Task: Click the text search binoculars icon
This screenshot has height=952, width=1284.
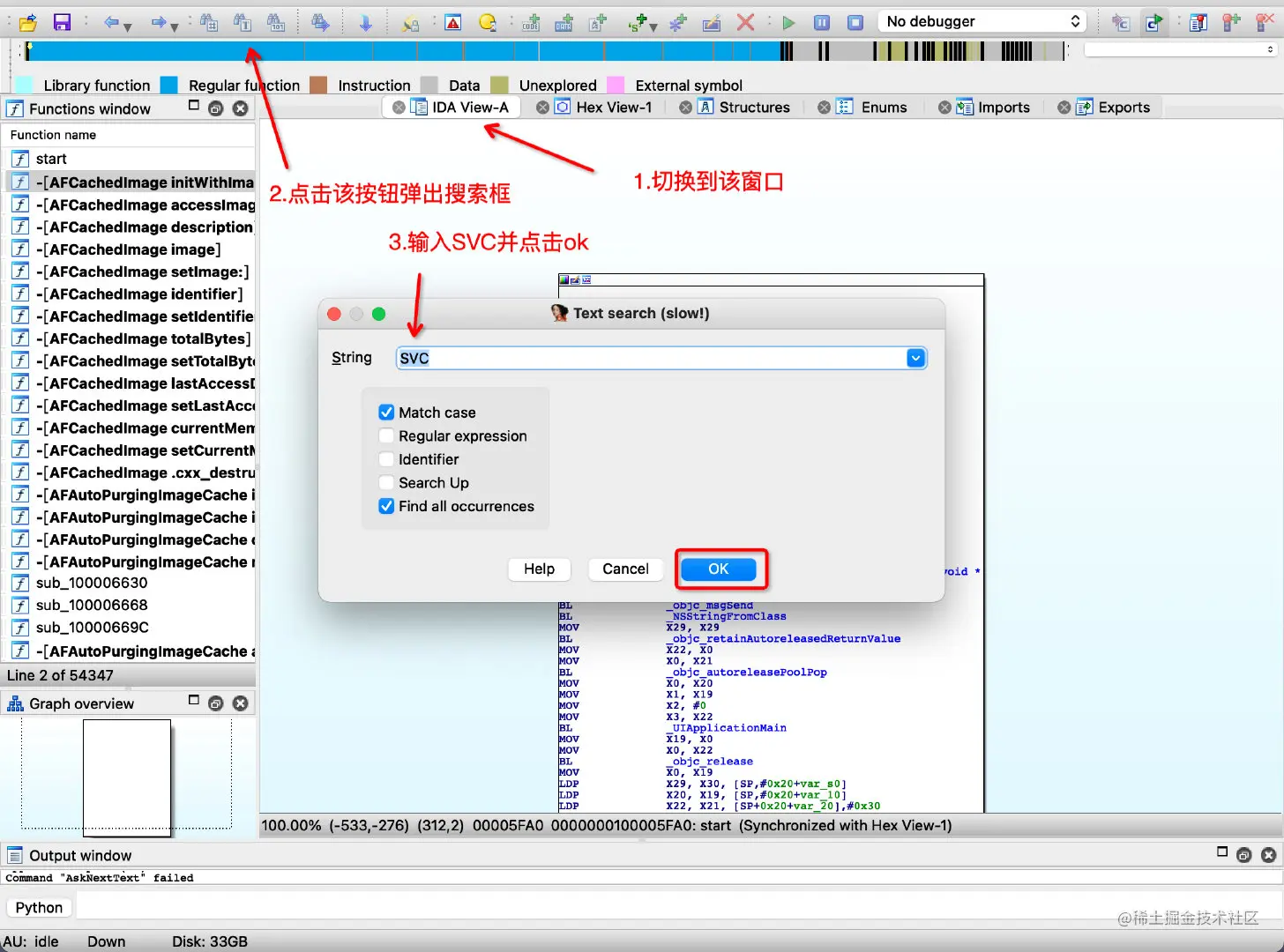Action: (x=243, y=22)
